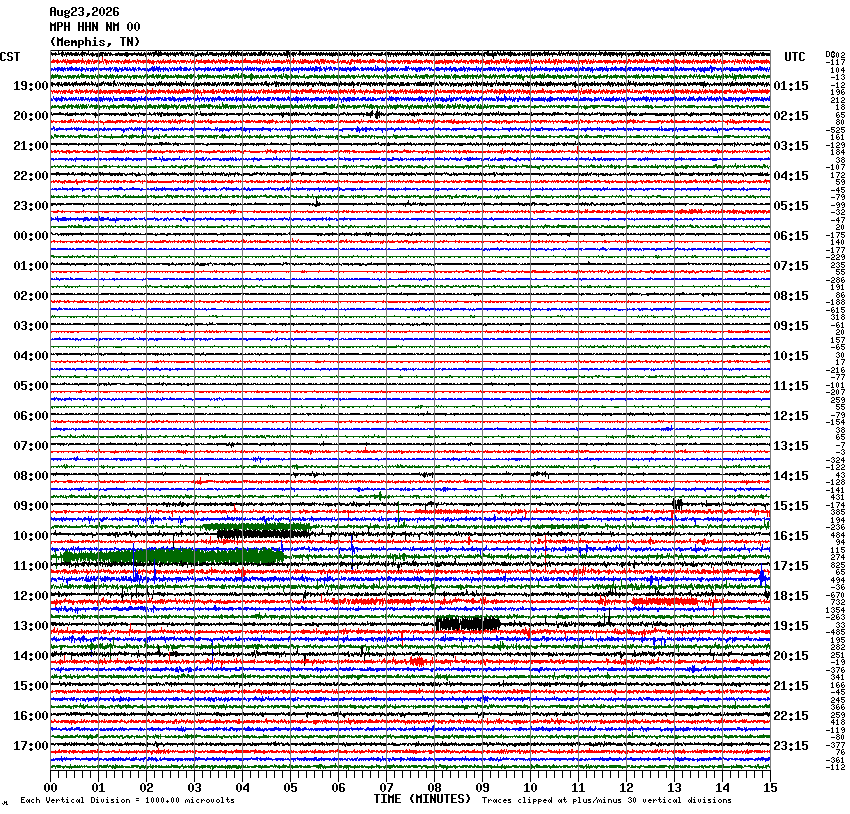Screen dimensions: 850x814
Task: Click the 01:15 UTC time label
Action: pyautogui.click(x=791, y=86)
